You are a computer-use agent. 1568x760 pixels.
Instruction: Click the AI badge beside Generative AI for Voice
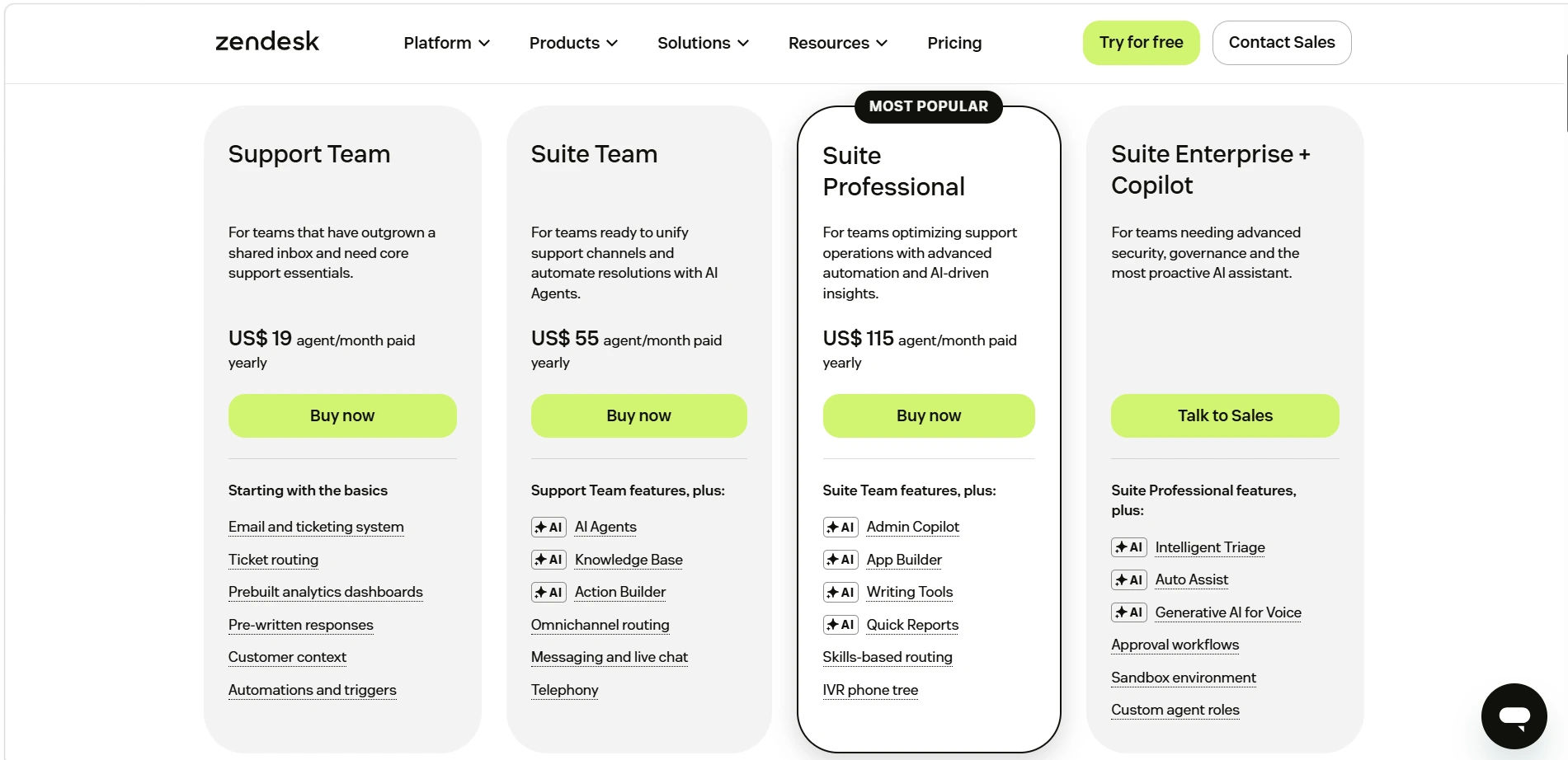(x=1129, y=612)
